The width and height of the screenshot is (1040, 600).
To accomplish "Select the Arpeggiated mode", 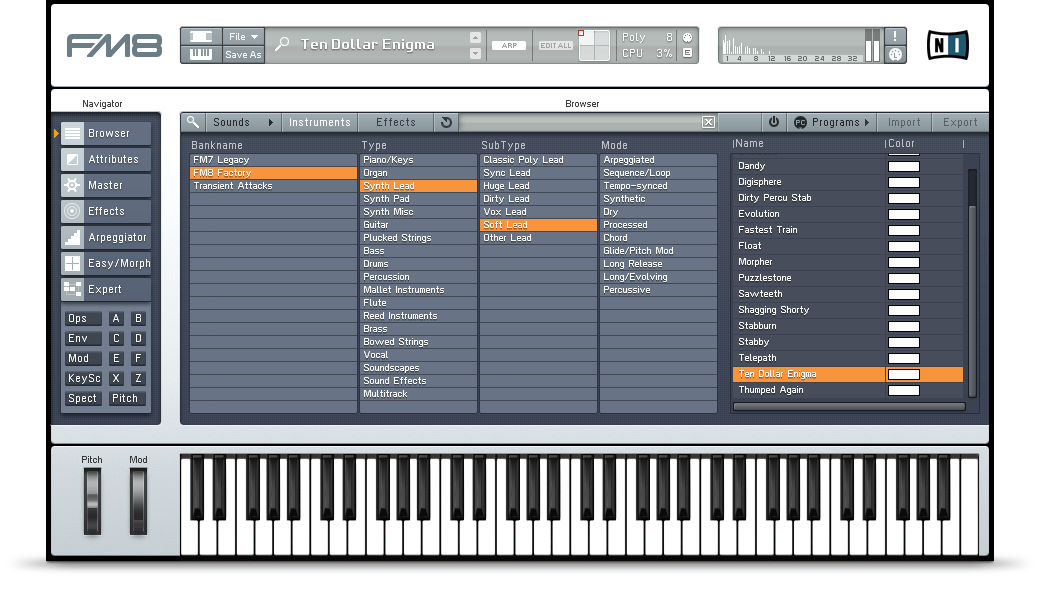I will [x=658, y=160].
